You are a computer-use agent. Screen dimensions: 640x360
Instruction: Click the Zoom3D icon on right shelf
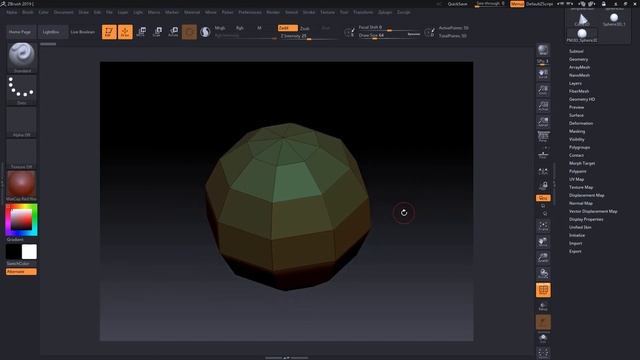click(543, 258)
